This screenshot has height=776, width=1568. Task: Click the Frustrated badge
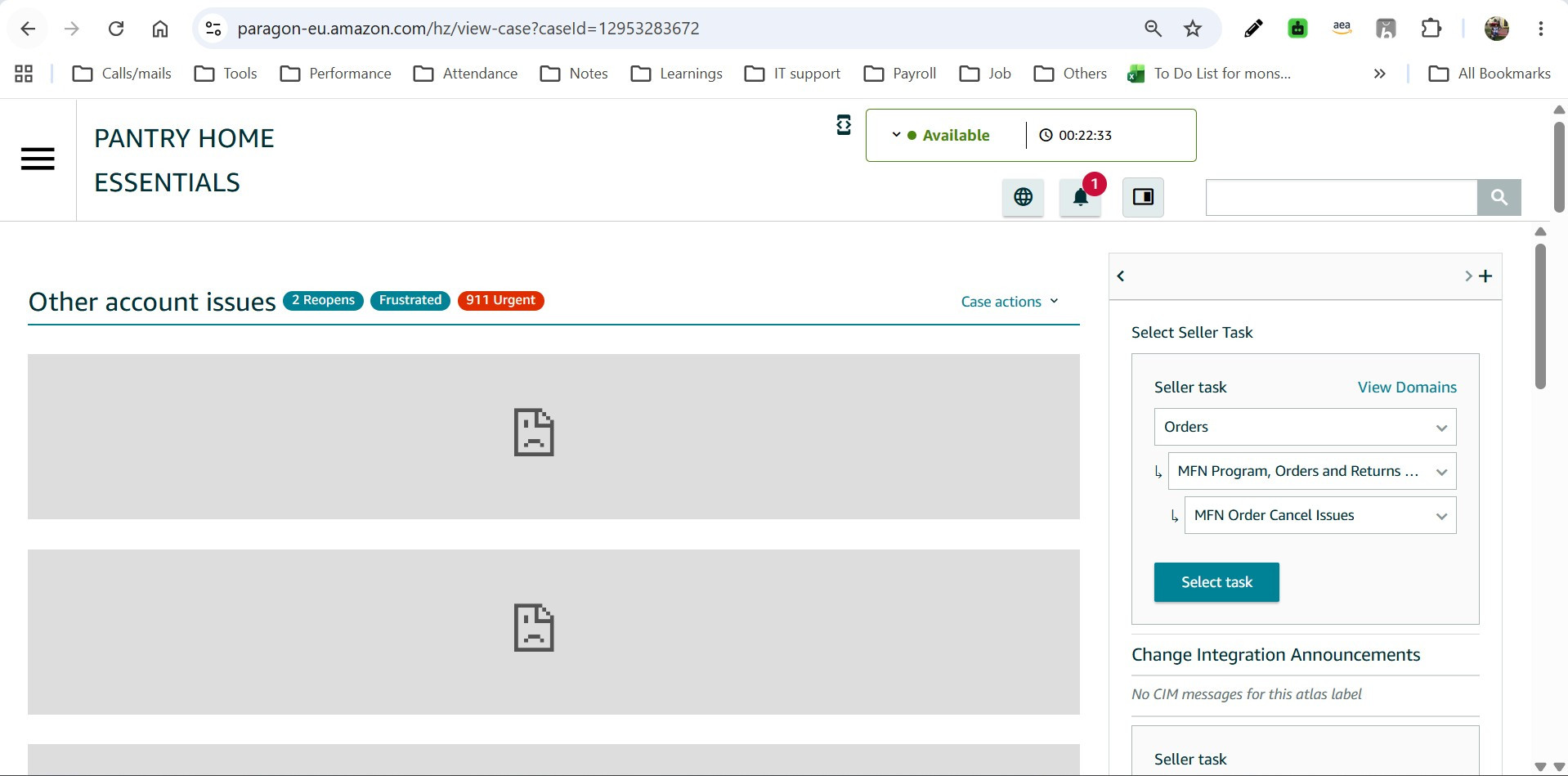point(410,300)
